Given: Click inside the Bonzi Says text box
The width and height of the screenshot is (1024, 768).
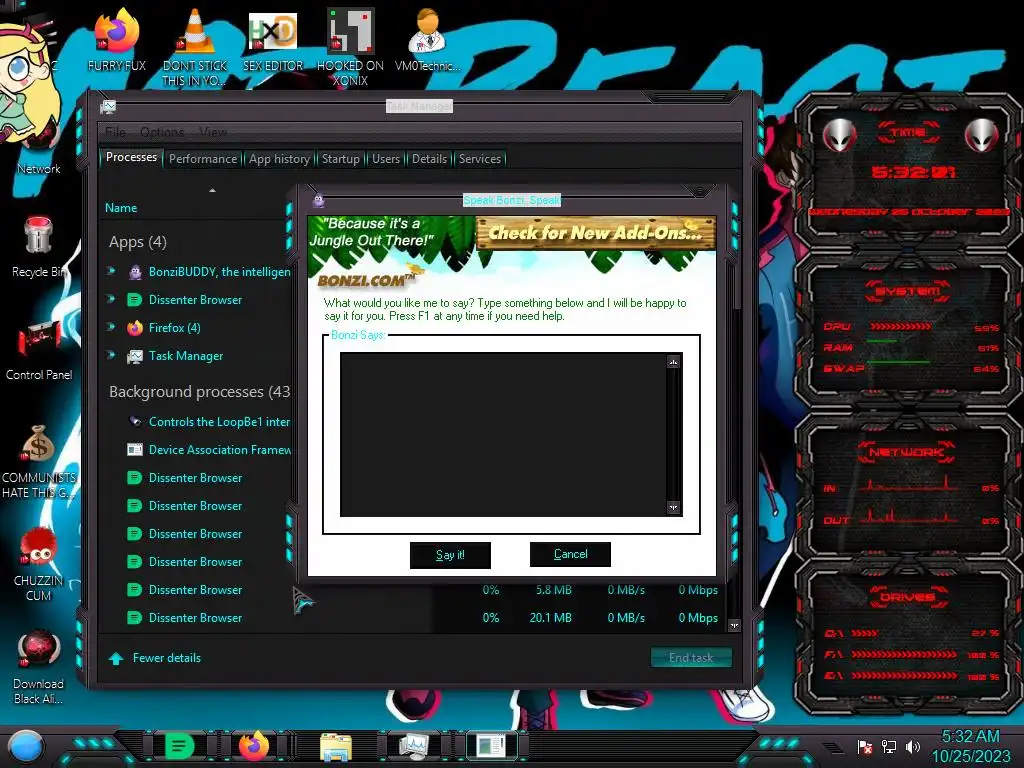Looking at the screenshot, I should 503,434.
